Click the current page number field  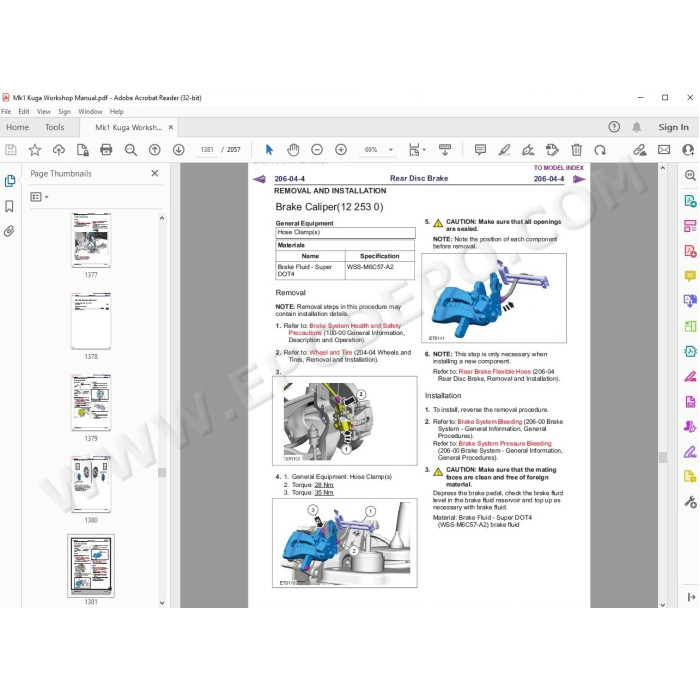coord(207,150)
